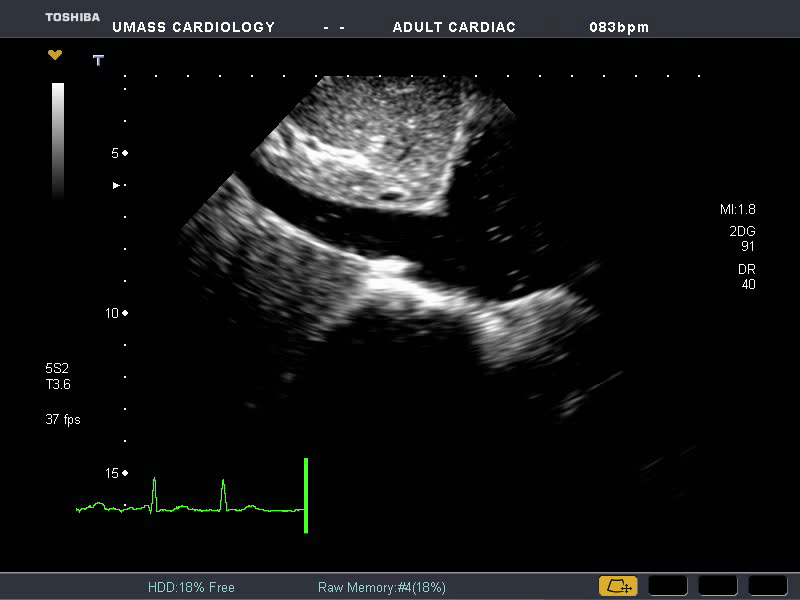Click the T orientation marker icon
The height and width of the screenshot is (600, 800).
(98, 61)
